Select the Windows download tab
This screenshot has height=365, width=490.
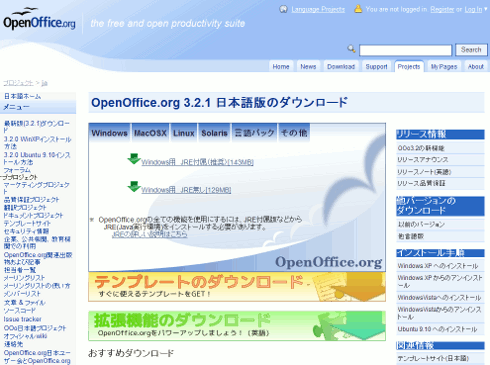[109, 133]
